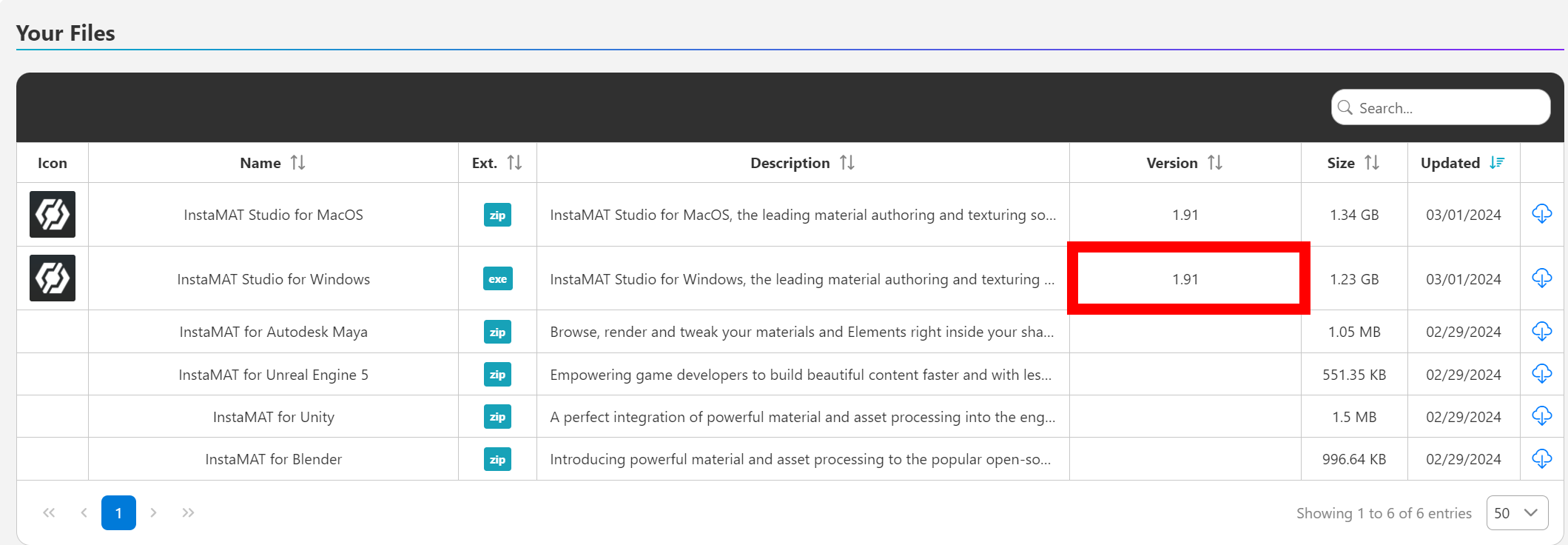
Task: Sort table by Name column
Action: (x=297, y=163)
